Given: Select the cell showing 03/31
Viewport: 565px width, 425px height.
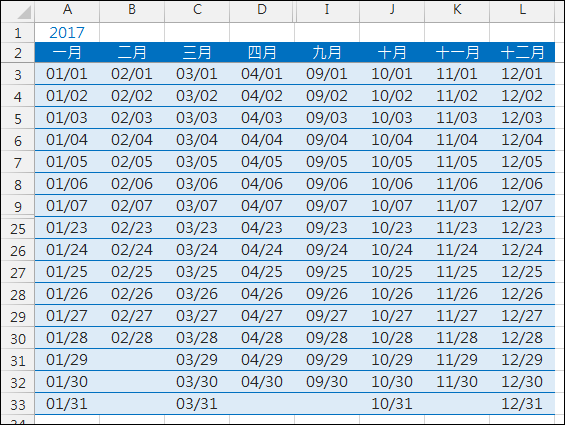Looking at the screenshot, I should tap(197, 404).
